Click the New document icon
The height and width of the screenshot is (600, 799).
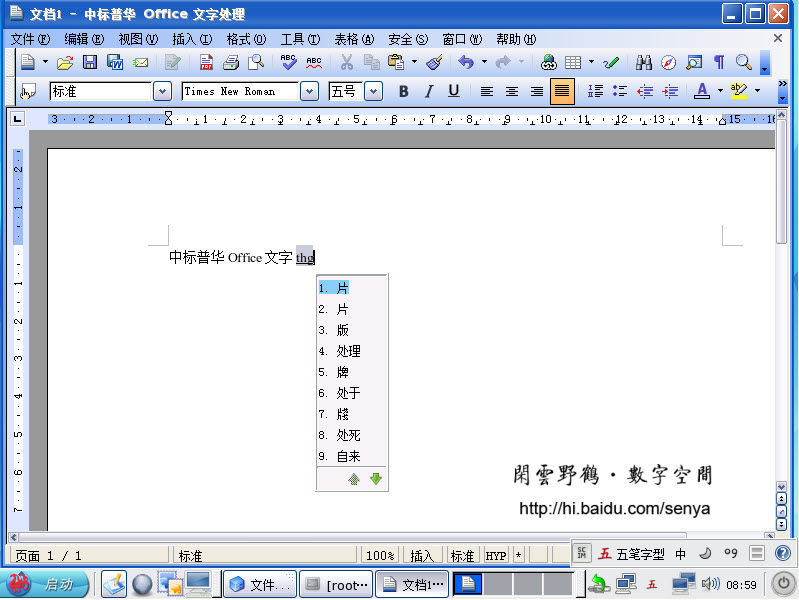click(28, 62)
